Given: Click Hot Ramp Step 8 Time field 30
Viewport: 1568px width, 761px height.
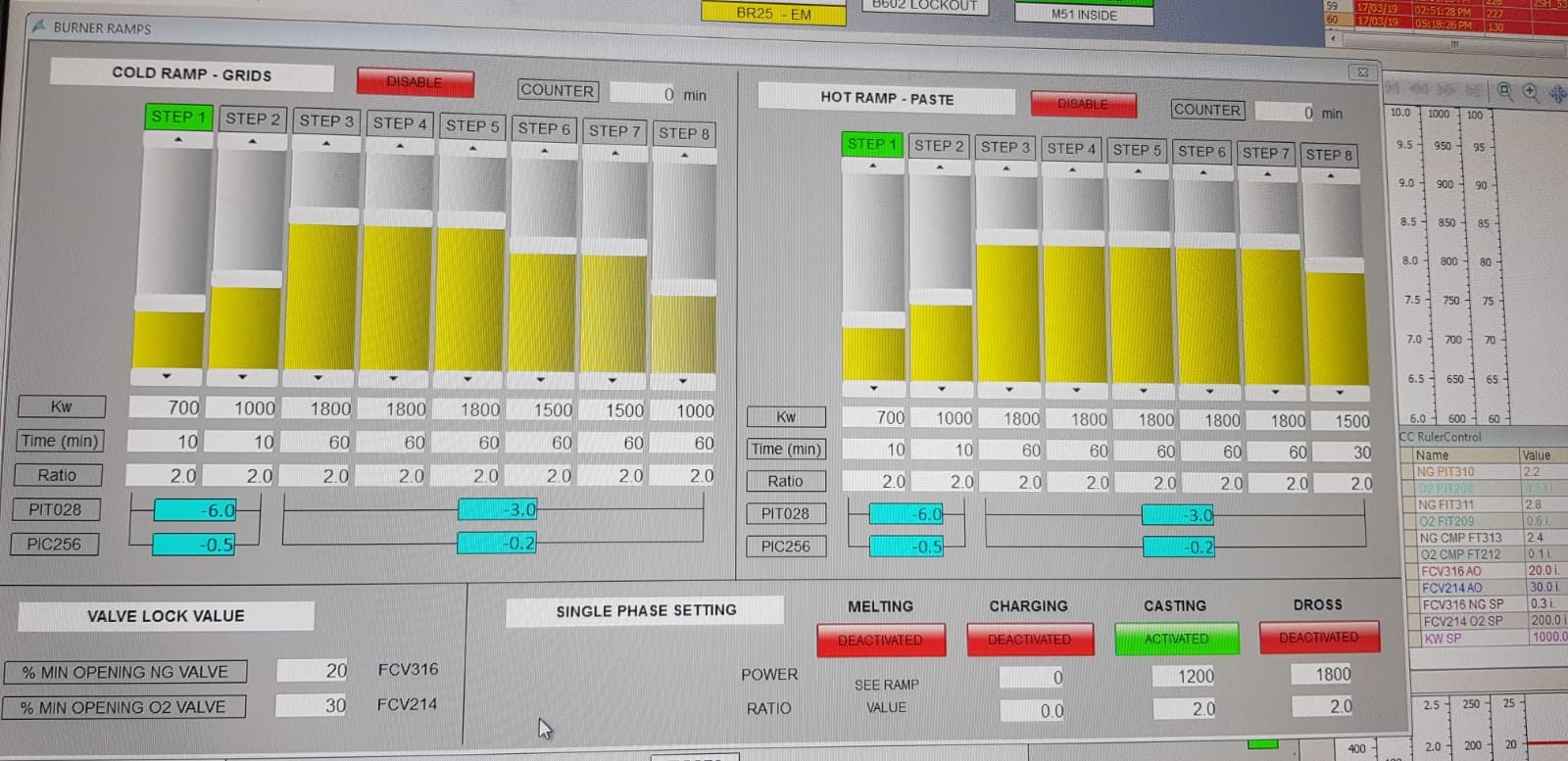Looking at the screenshot, I should 1342,452.
